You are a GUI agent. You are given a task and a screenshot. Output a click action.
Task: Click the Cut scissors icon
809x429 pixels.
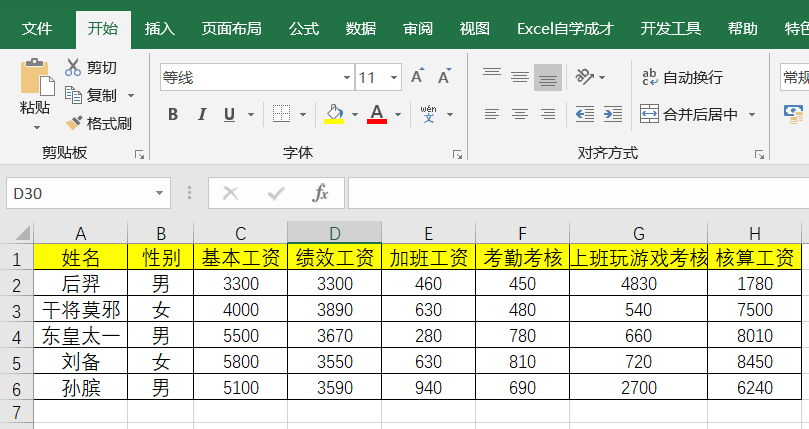[x=73, y=67]
